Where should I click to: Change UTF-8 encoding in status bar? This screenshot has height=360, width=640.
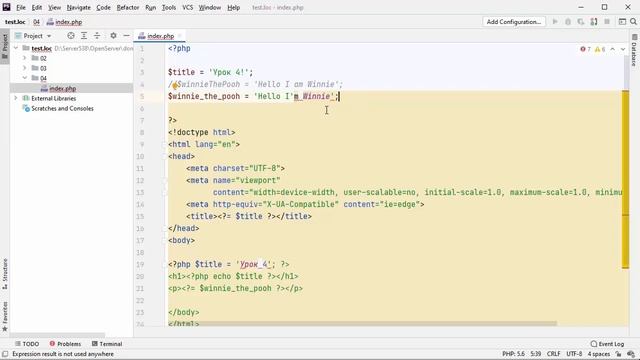574,354
